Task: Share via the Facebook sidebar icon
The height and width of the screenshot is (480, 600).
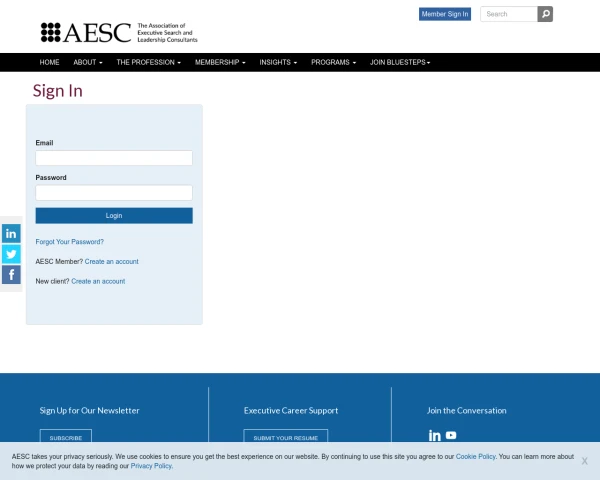Action: (x=11, y=275)
